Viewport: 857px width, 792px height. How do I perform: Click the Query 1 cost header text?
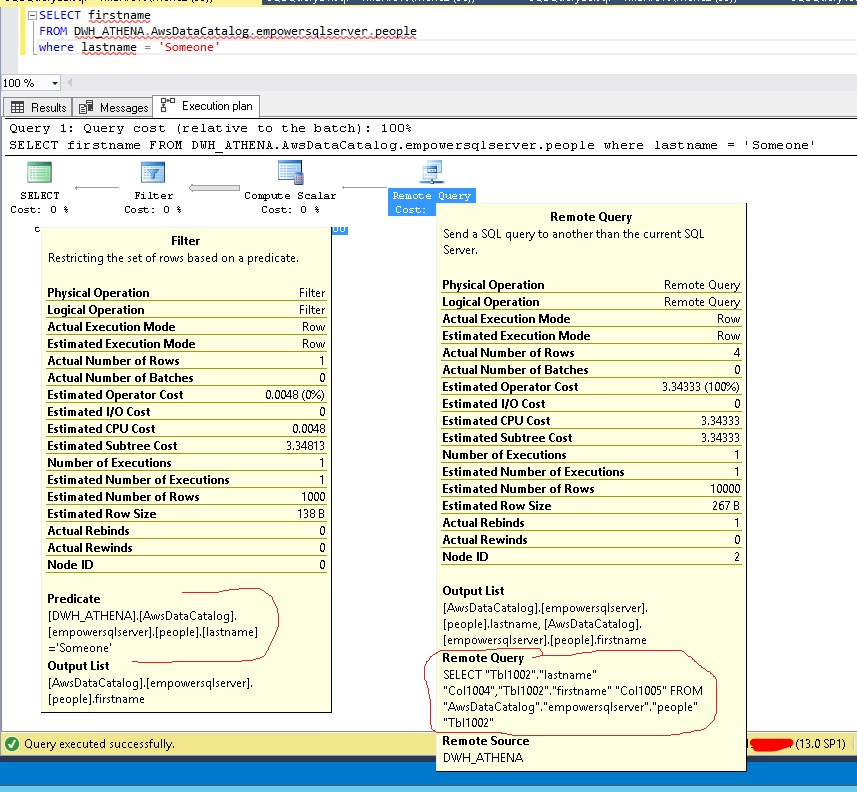tap(209, 128)
